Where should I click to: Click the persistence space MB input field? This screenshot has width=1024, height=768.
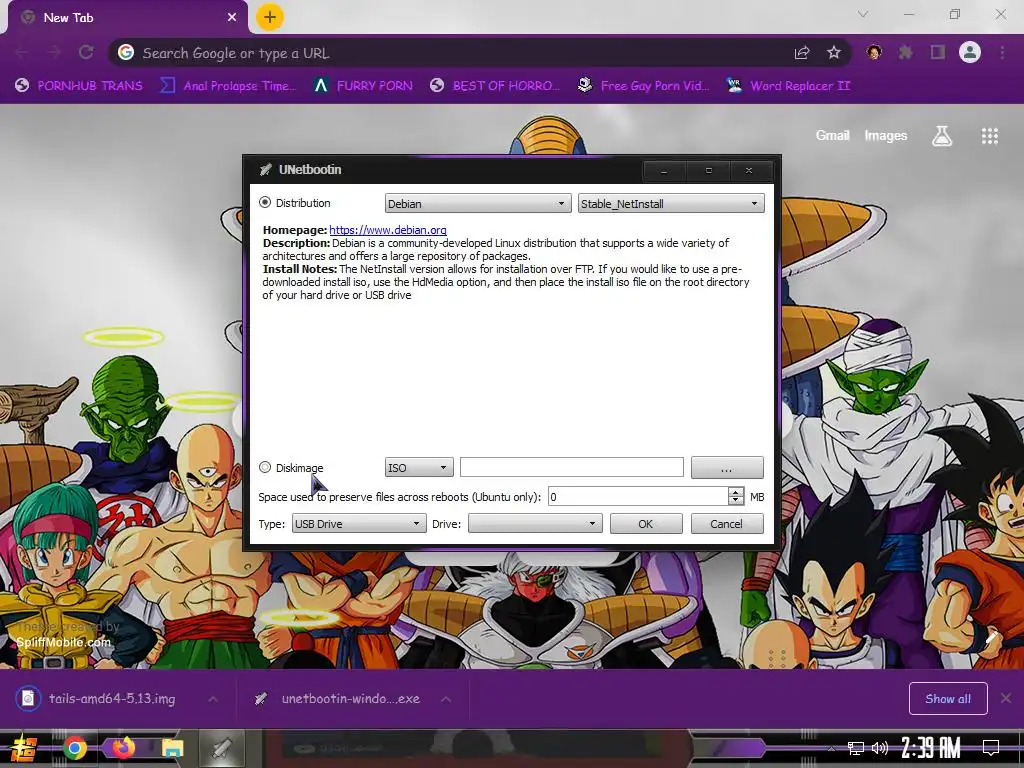coord(638,497)
